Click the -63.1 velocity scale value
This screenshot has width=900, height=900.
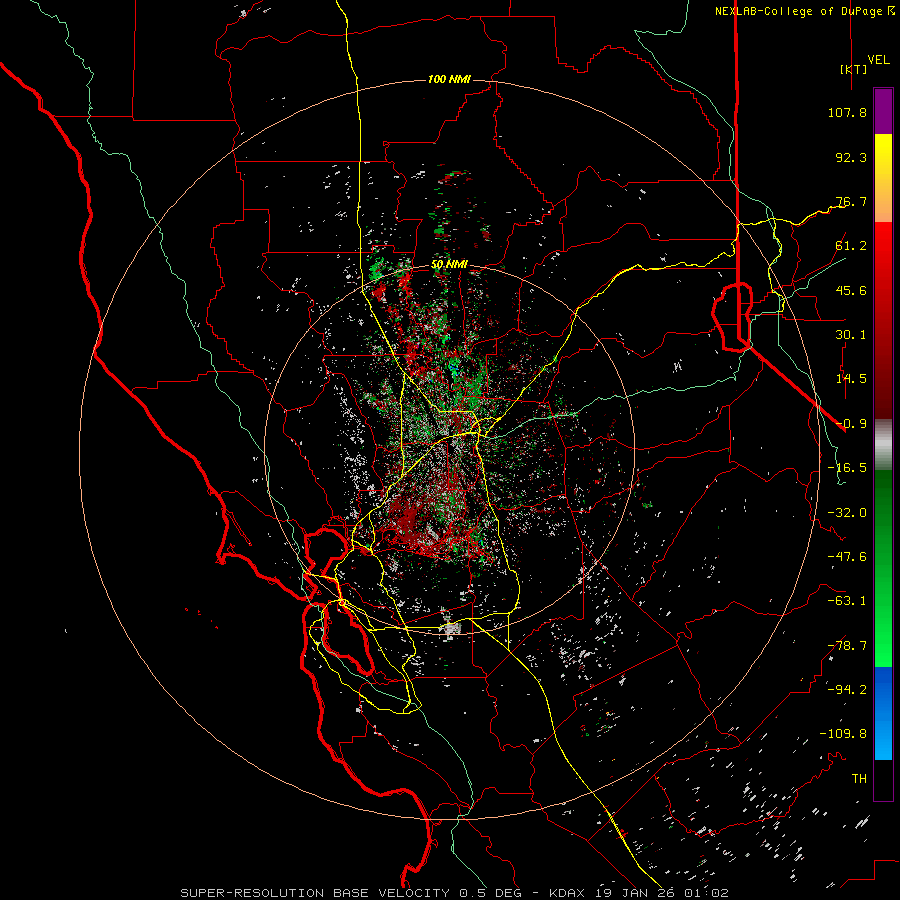pos(847,601)
